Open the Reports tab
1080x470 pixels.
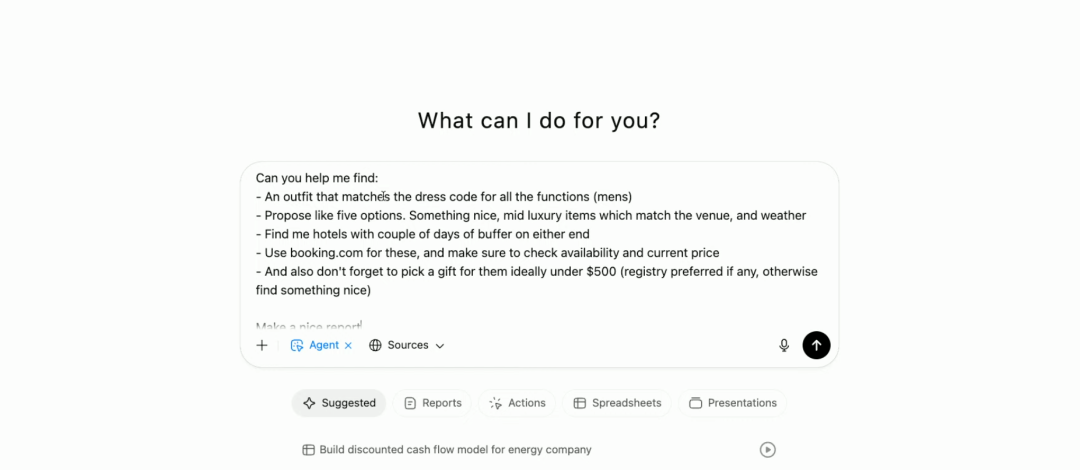433,403
